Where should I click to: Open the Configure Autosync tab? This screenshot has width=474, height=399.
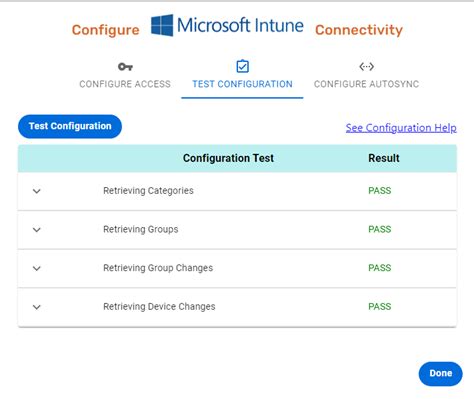(x=366, y=84)
